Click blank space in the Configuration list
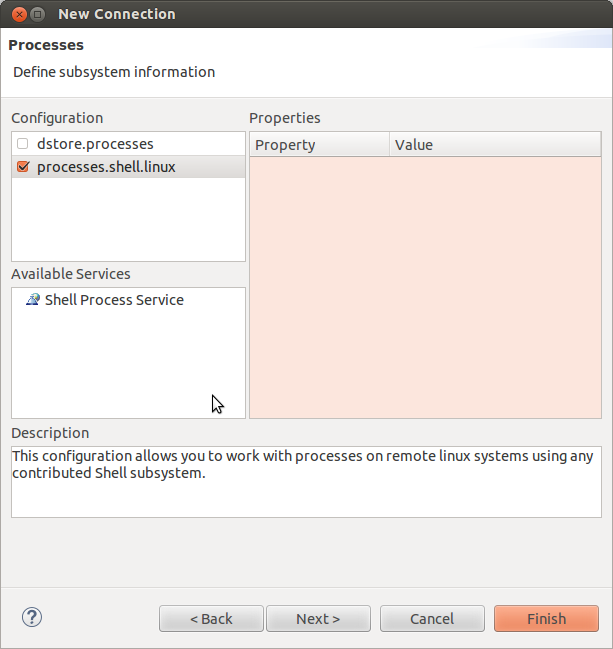 [x=128, y=220]
